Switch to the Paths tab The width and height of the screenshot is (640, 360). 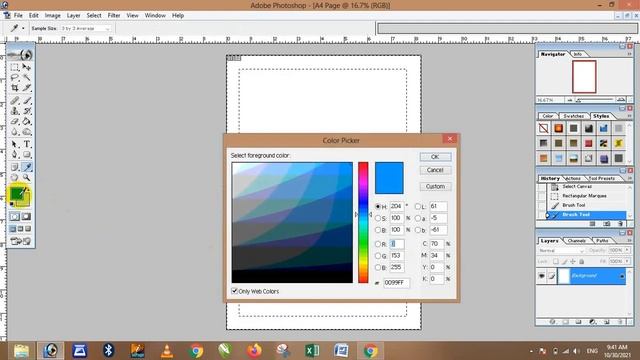[602, 241]
